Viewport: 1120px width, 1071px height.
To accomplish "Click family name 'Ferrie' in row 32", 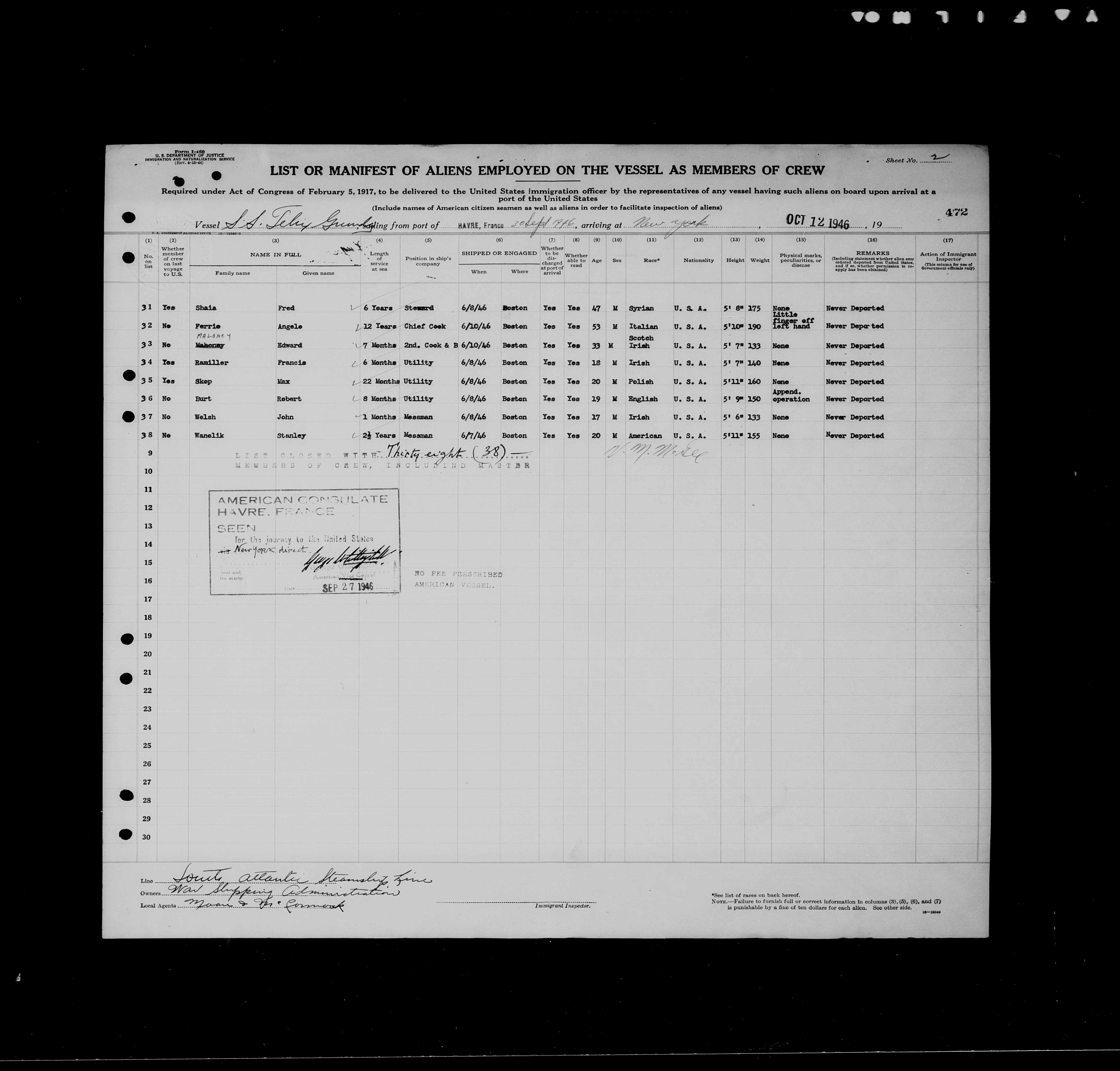I will tap(207, 326).
